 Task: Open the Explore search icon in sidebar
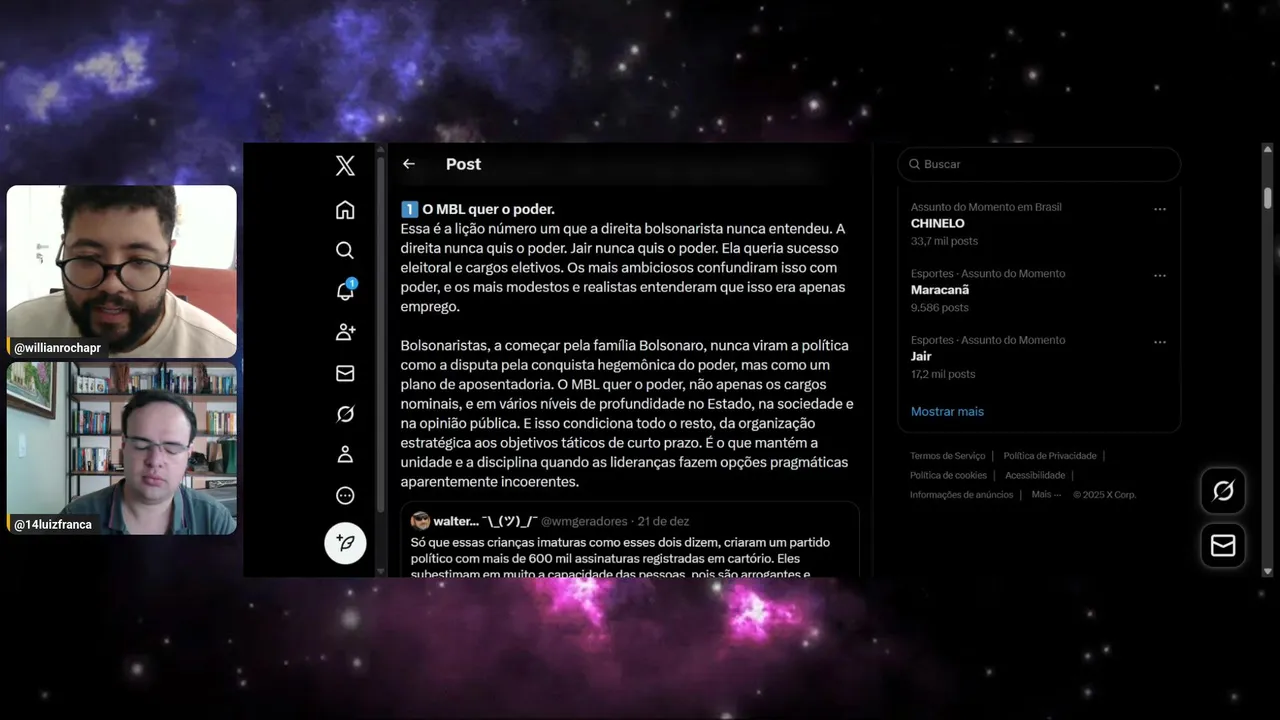pos(345,250)
